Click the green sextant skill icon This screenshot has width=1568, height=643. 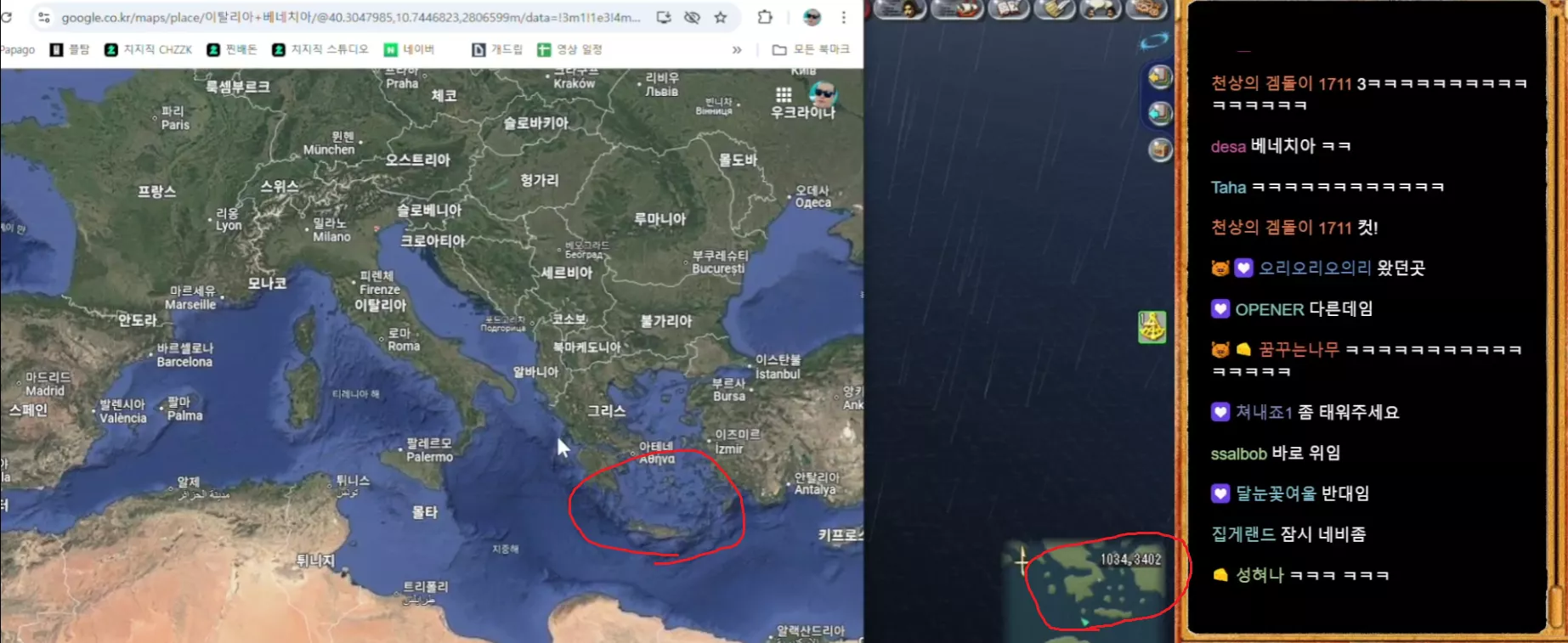tap(1152, 327)
